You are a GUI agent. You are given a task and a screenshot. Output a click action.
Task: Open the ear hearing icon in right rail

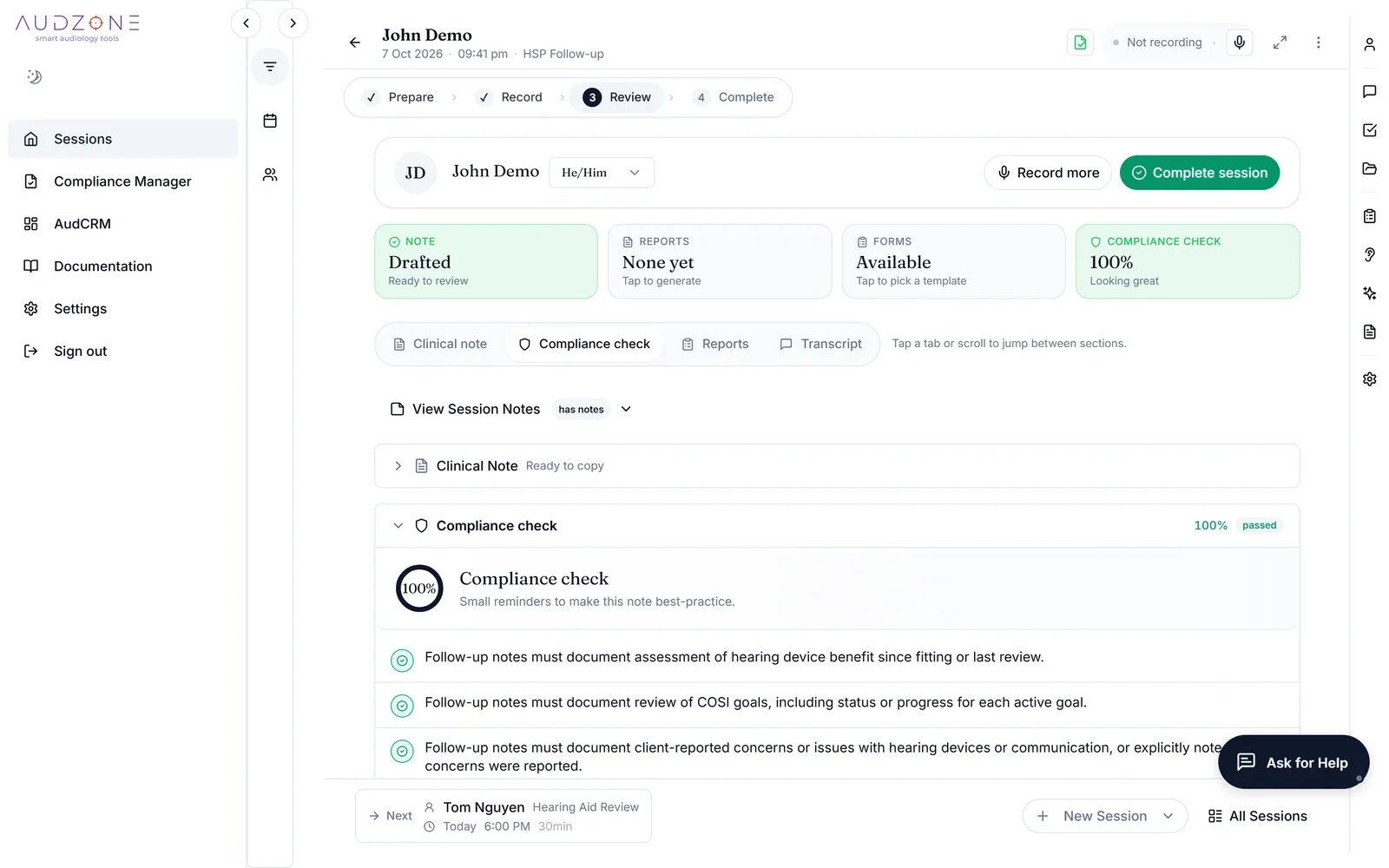tap(1369, 254)
